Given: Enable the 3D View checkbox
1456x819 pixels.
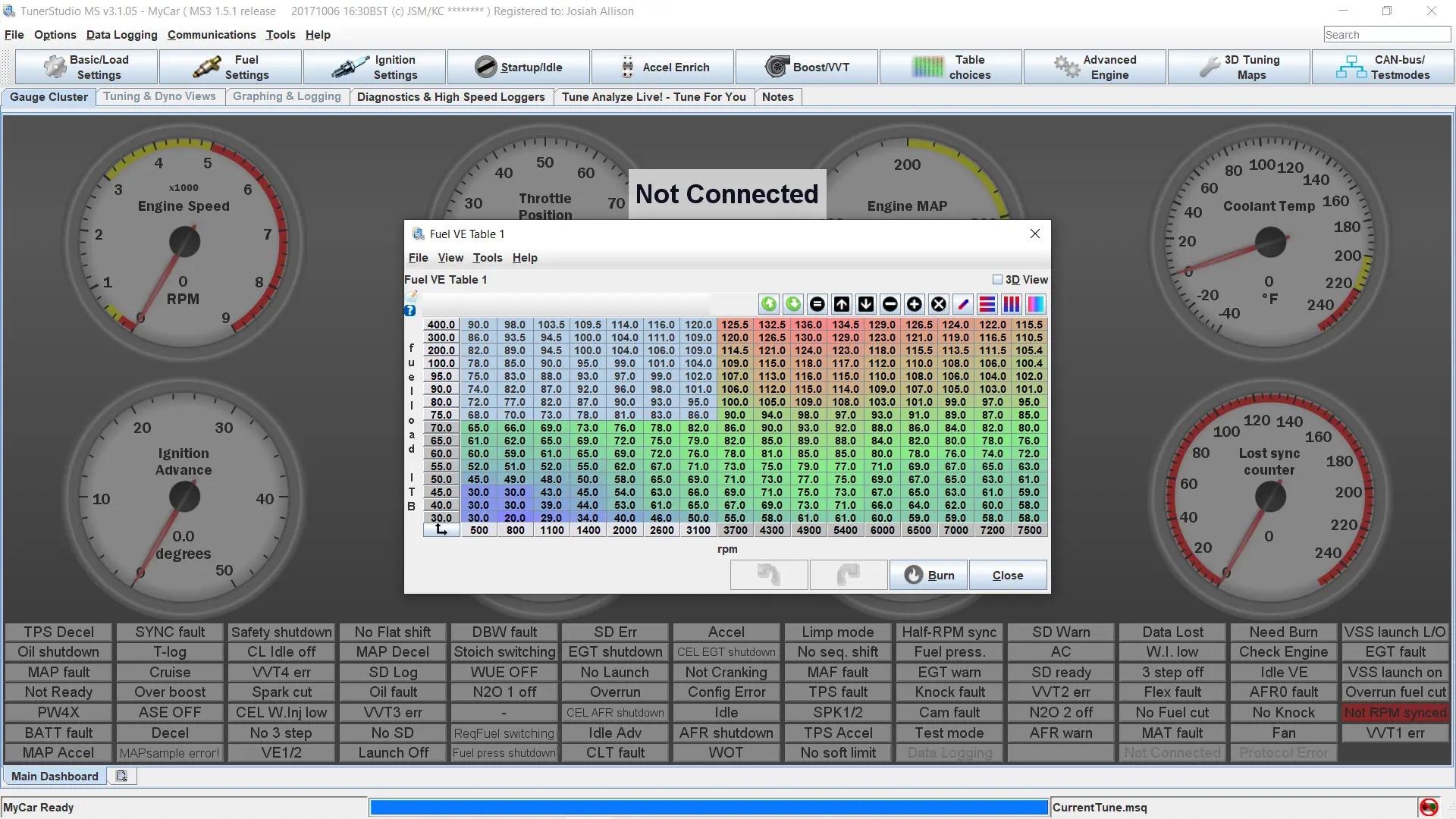Looking at the screenshot, I should [x=997, y=280].
